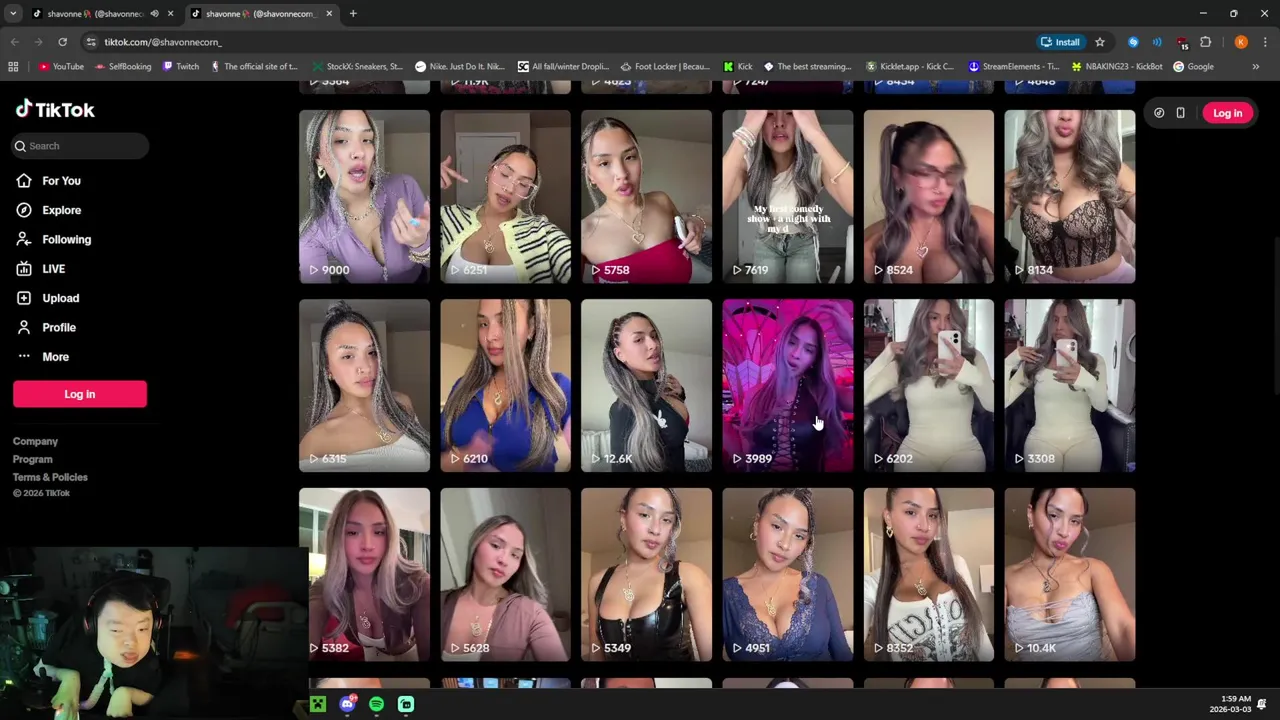This screenshot has height=720, width=1280.
Task: Open the Google bookmark
Action: pyautogui.click(x=1193, y=67)
